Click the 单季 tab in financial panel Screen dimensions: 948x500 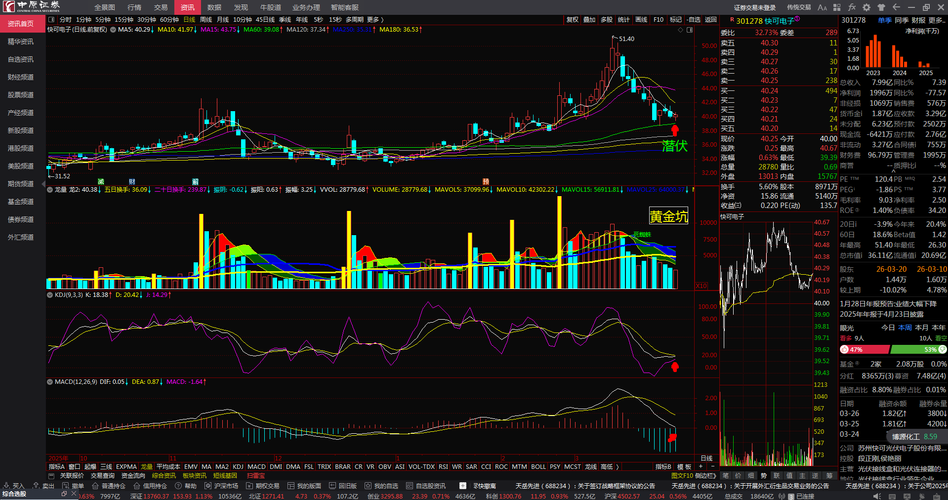[x=885, y=19]
